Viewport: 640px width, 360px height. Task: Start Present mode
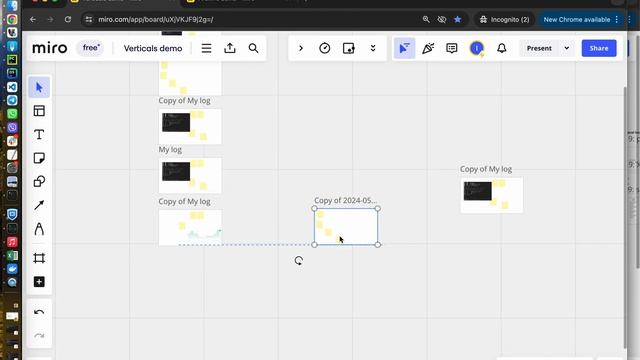539,48
